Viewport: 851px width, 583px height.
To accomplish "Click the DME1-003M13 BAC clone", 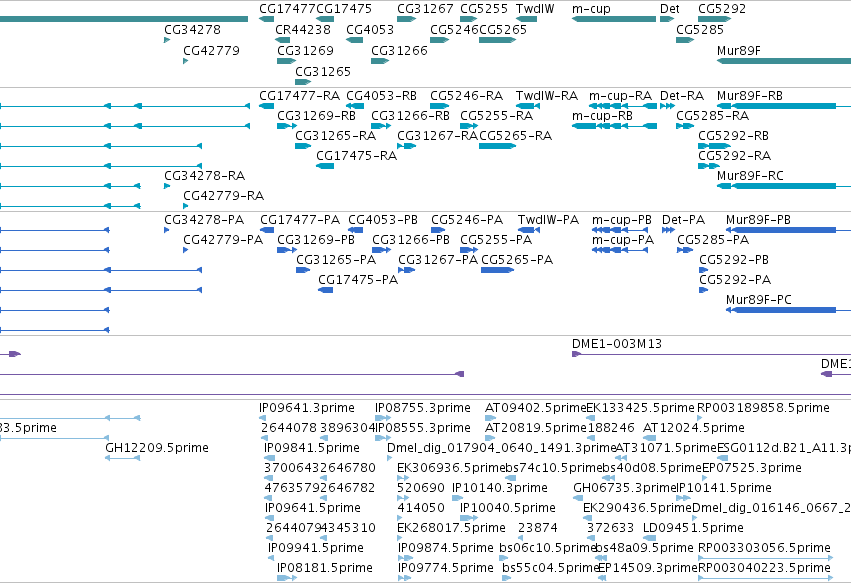I will tap(711, 354).
